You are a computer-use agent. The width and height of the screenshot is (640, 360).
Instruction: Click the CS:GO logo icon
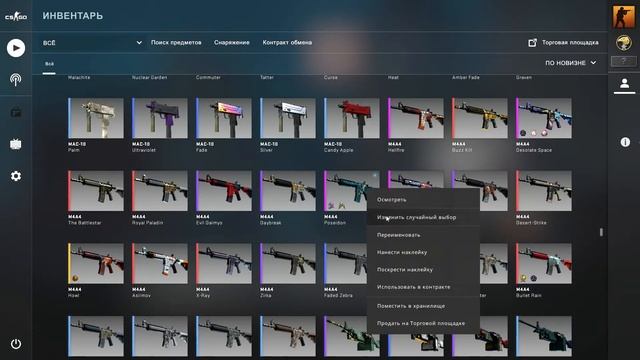coord(16,17)
